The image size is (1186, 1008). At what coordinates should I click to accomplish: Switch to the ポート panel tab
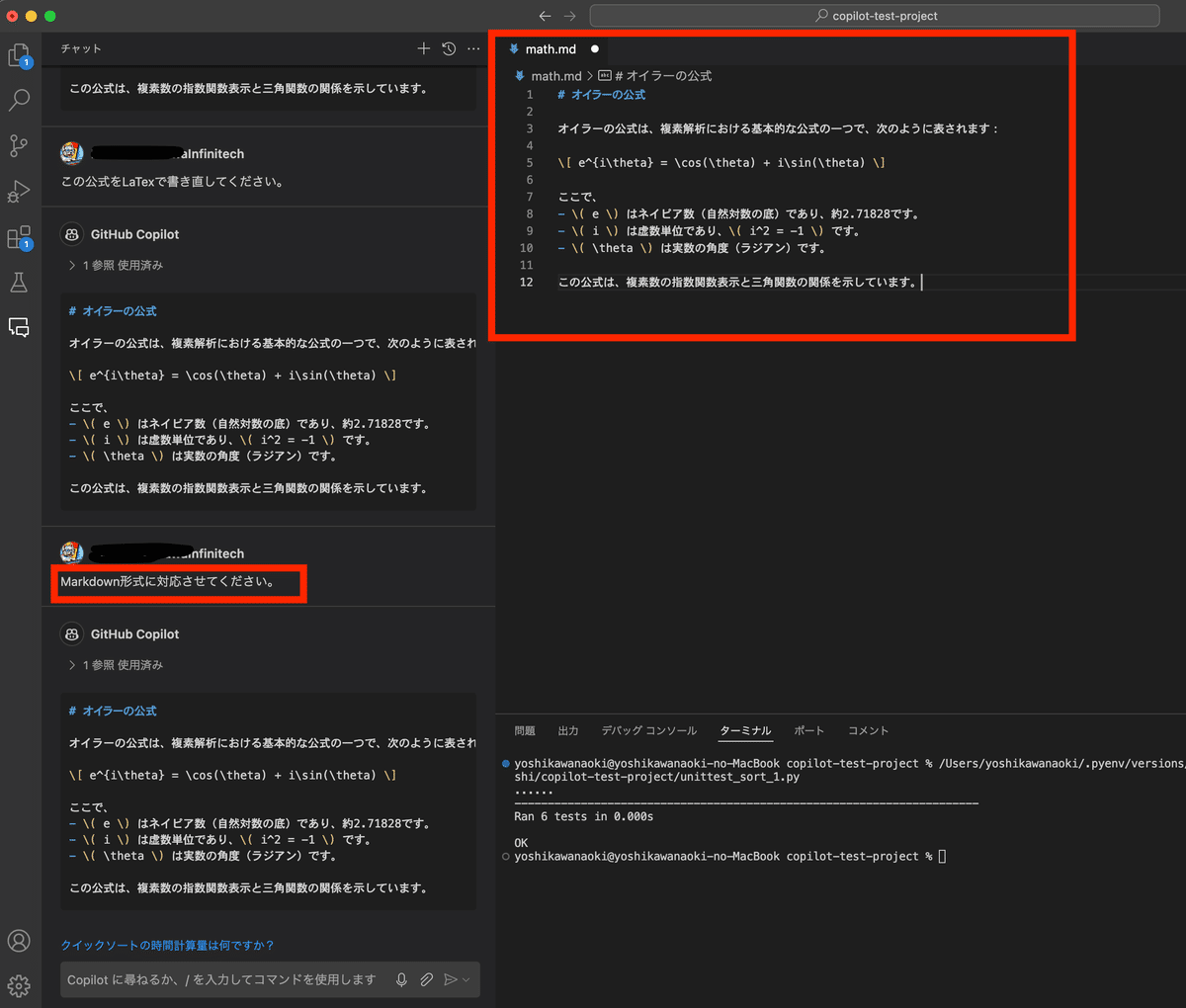coord(808,730)
